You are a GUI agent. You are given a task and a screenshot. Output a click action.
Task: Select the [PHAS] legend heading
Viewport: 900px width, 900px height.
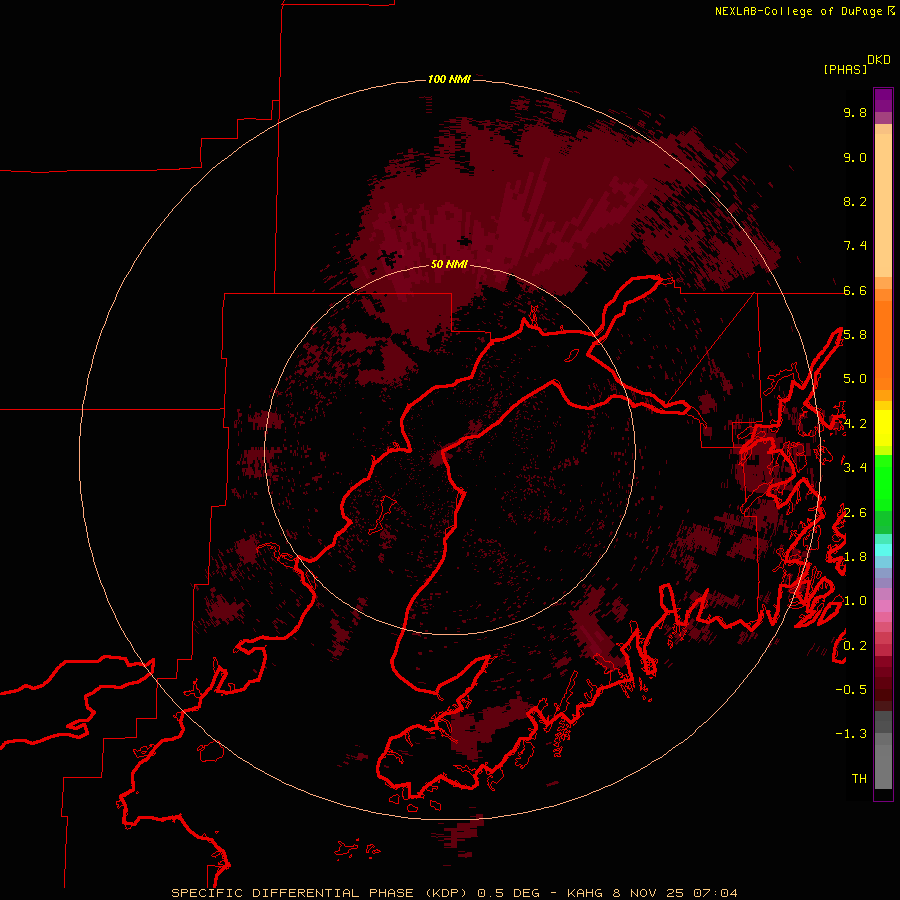845,70
